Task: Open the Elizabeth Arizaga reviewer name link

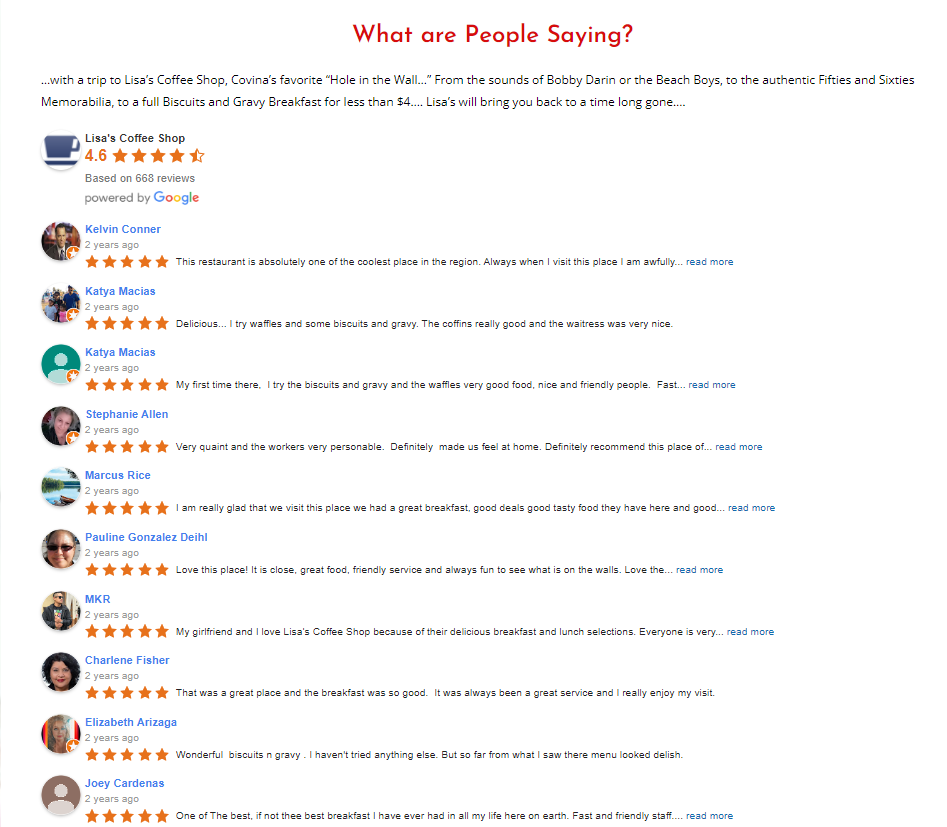Action: click(131, 722)
